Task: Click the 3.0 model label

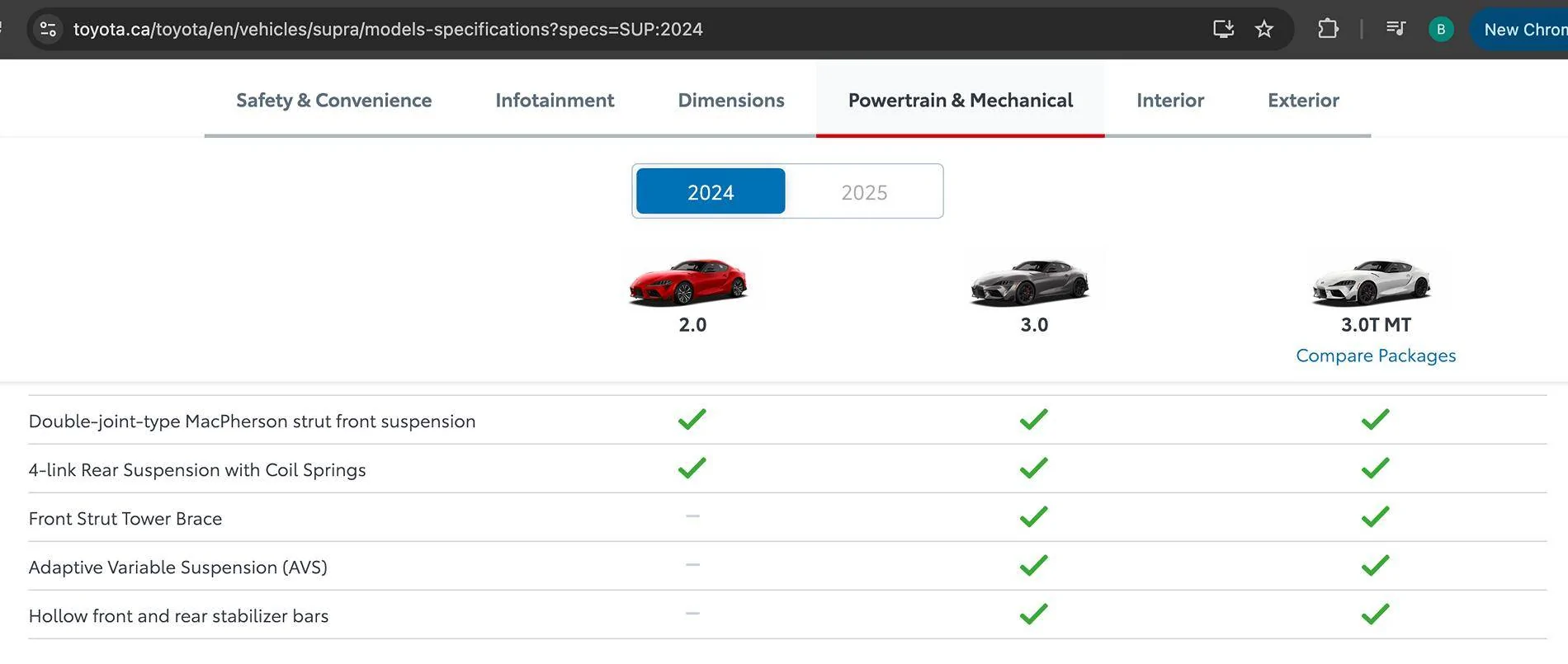Action: click(x=1034, y=325)
